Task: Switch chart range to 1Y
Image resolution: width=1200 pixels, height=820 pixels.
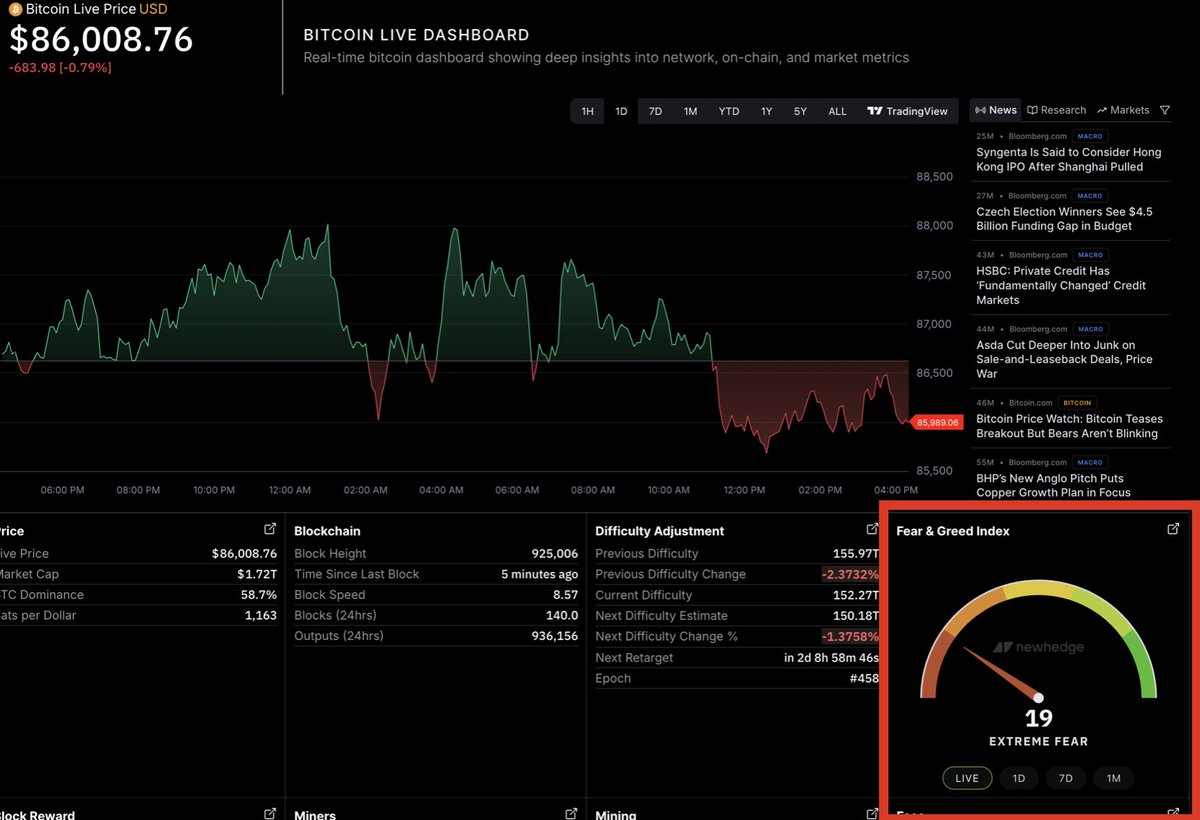Action: point(766,111)
